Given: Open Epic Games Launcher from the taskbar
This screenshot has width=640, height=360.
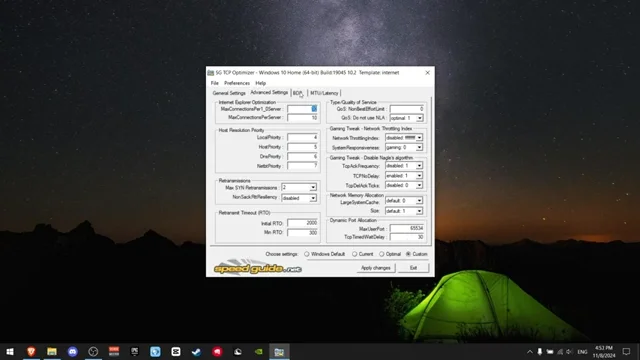Looking at the screenshot, I should click(x=135, y=351).
